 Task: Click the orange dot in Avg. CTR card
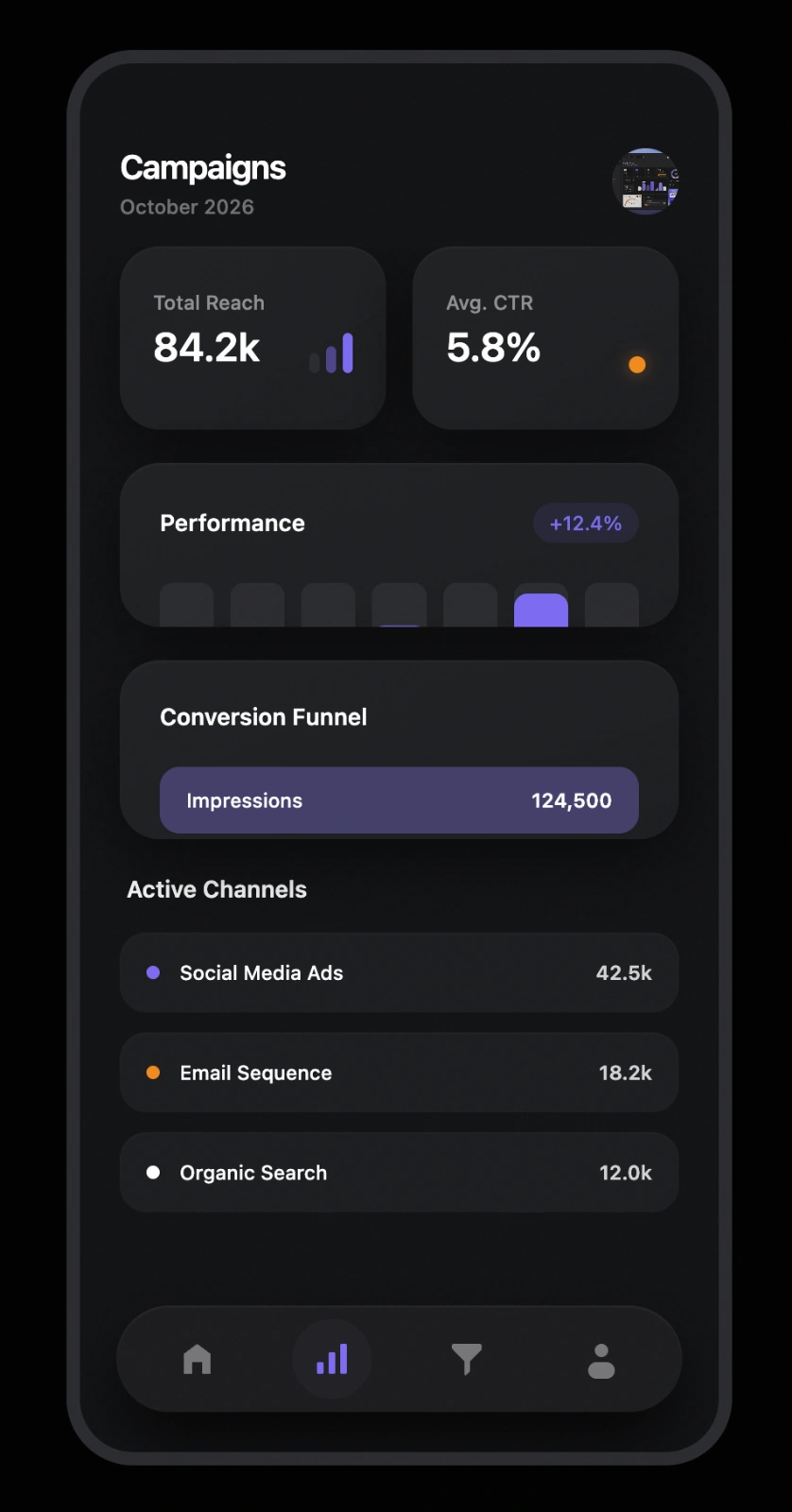pyautogui.click(x=637, y=365)
